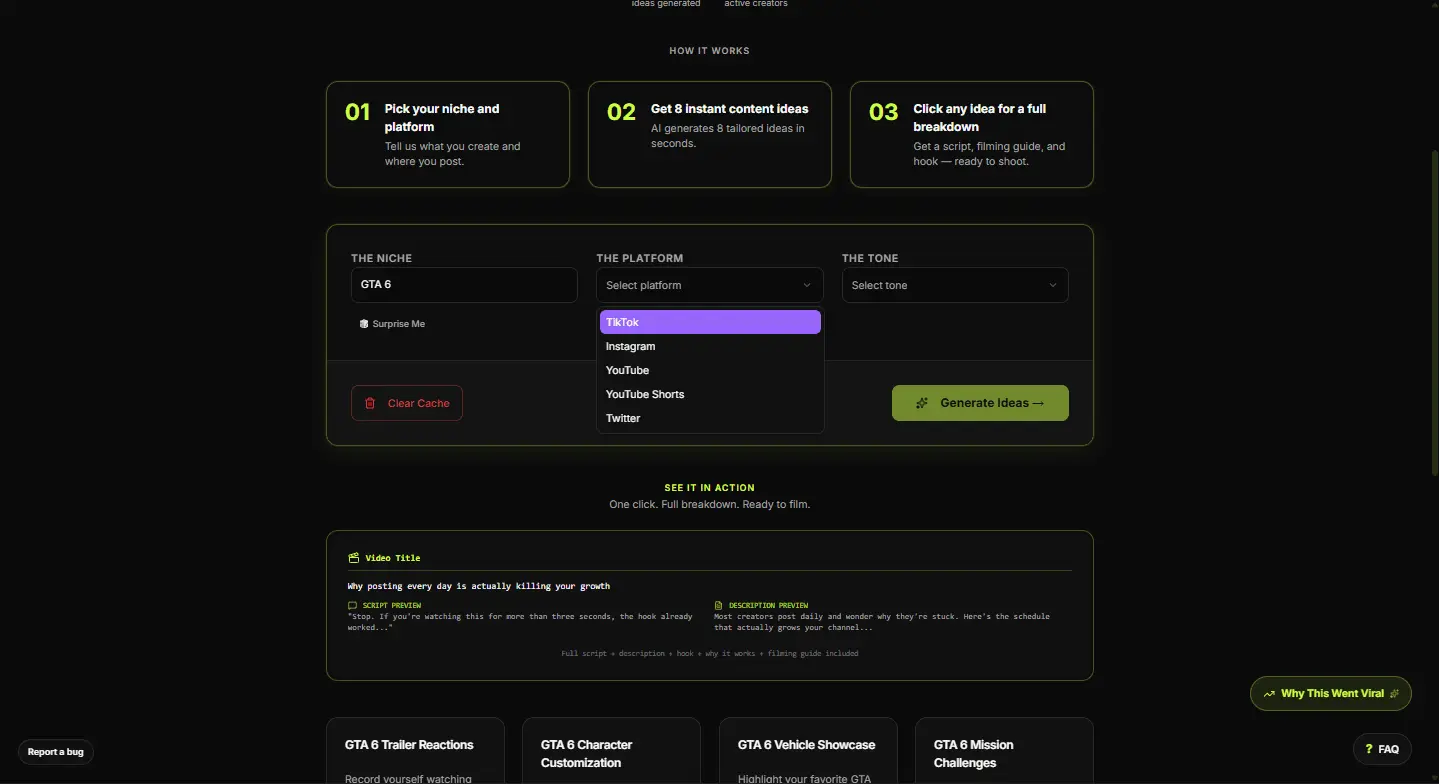Screen dimensions: 1439x784
Task: Click the THE PLATFORM label
Action: (x=640, y=258)
